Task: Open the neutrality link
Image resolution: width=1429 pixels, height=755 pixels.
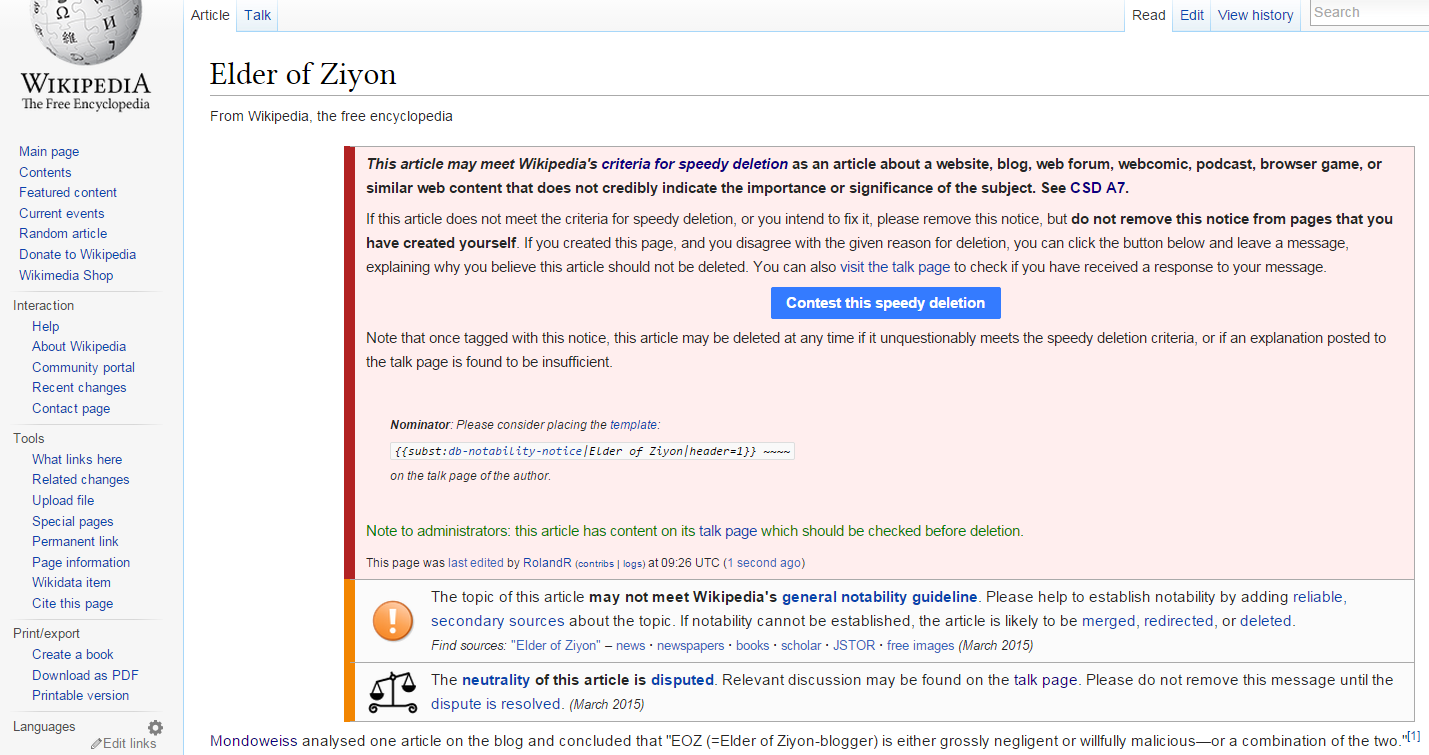Action: (x=496, y=680)
